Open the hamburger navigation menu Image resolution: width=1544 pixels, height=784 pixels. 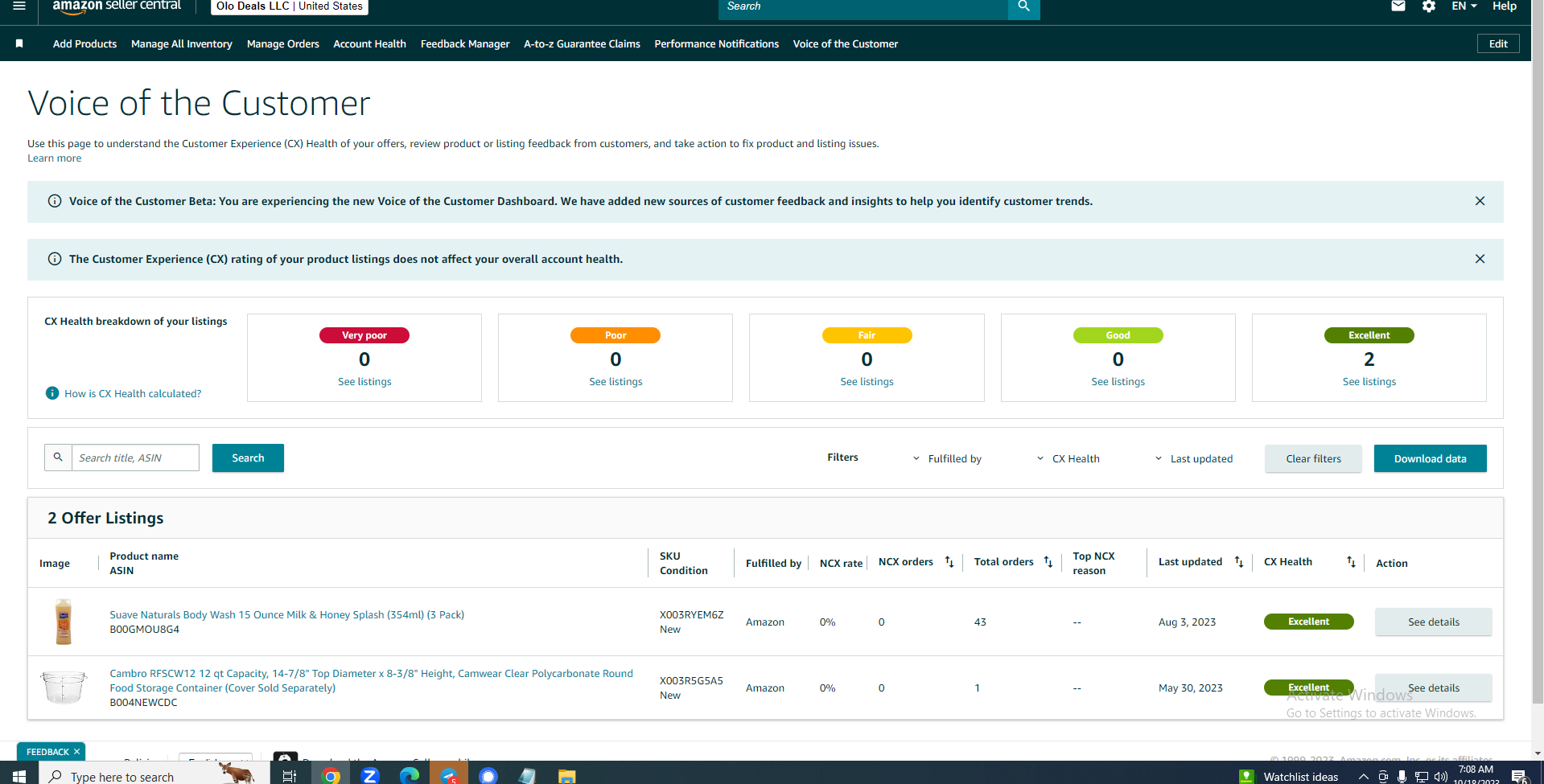[19, 6]
